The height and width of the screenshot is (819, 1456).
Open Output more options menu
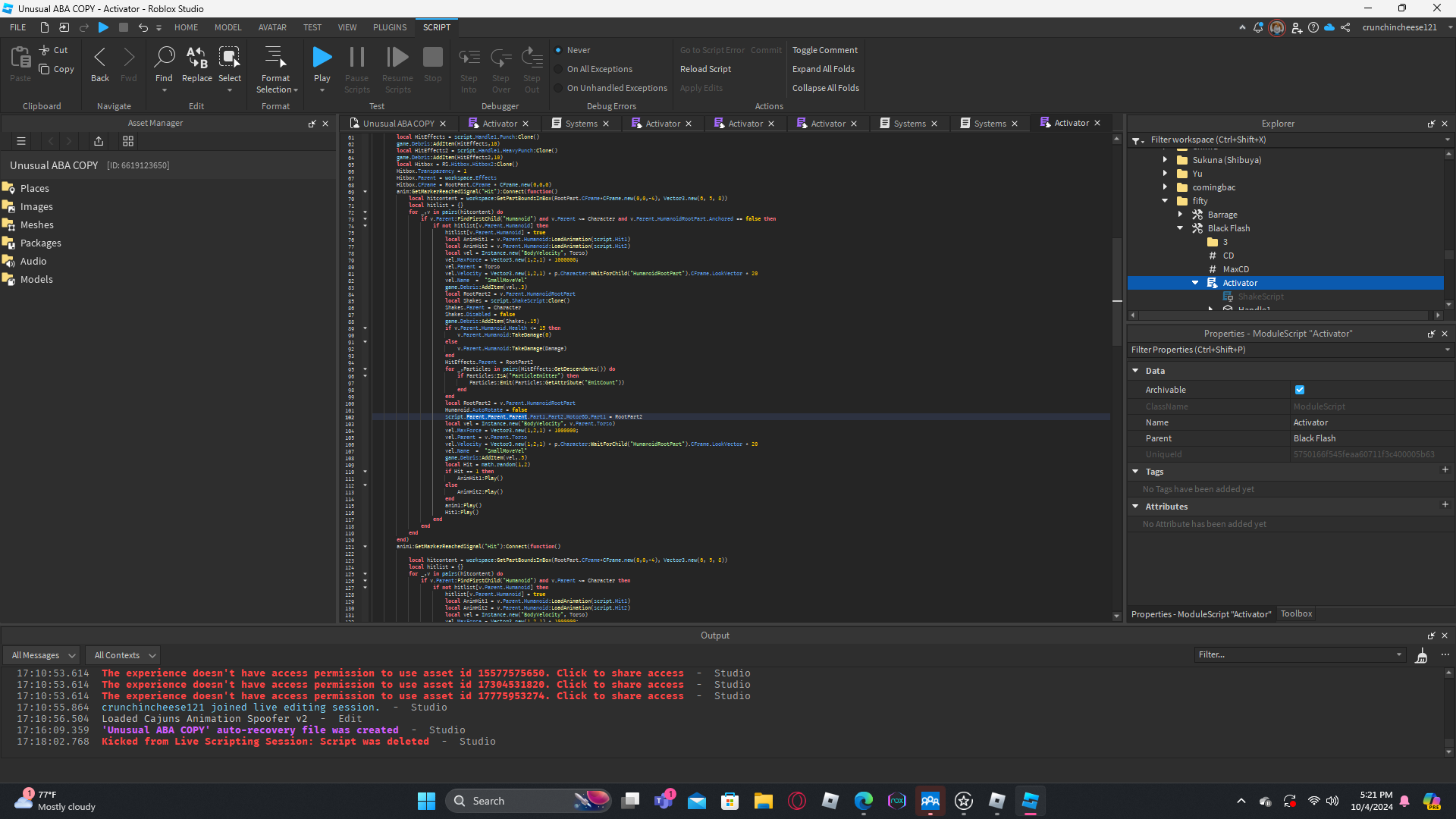(x=1445, y=654)
